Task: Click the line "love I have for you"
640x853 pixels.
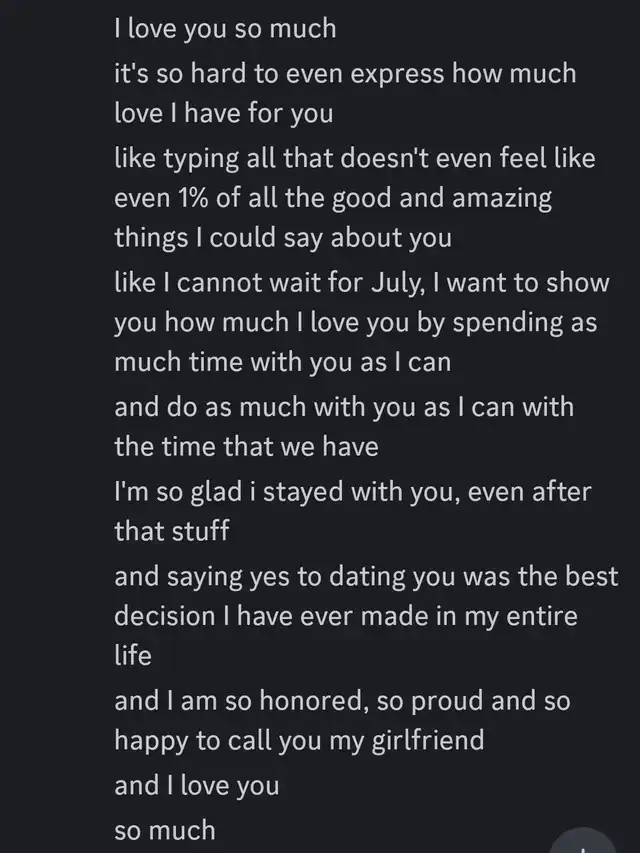Action: [x=224, y=114]
